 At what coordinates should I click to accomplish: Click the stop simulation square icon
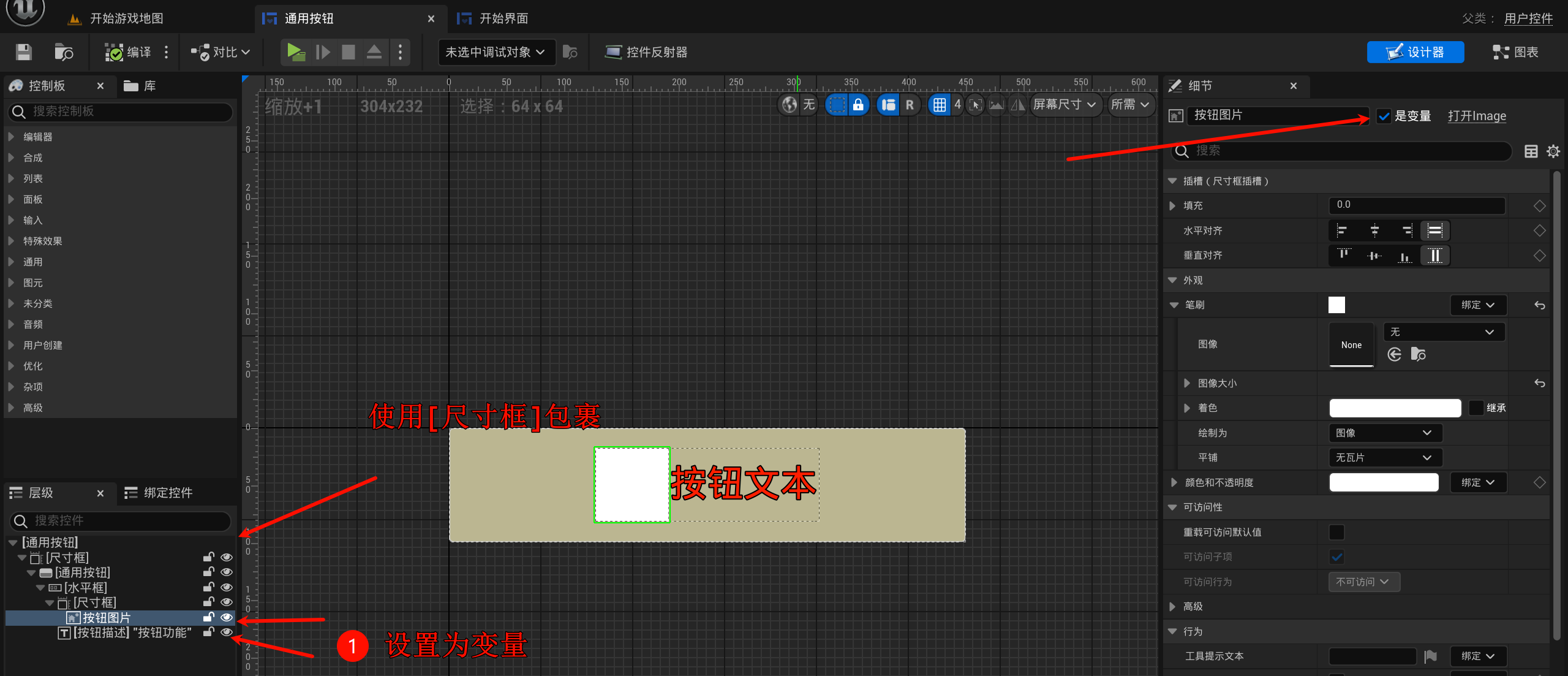(x=348, y=52)
